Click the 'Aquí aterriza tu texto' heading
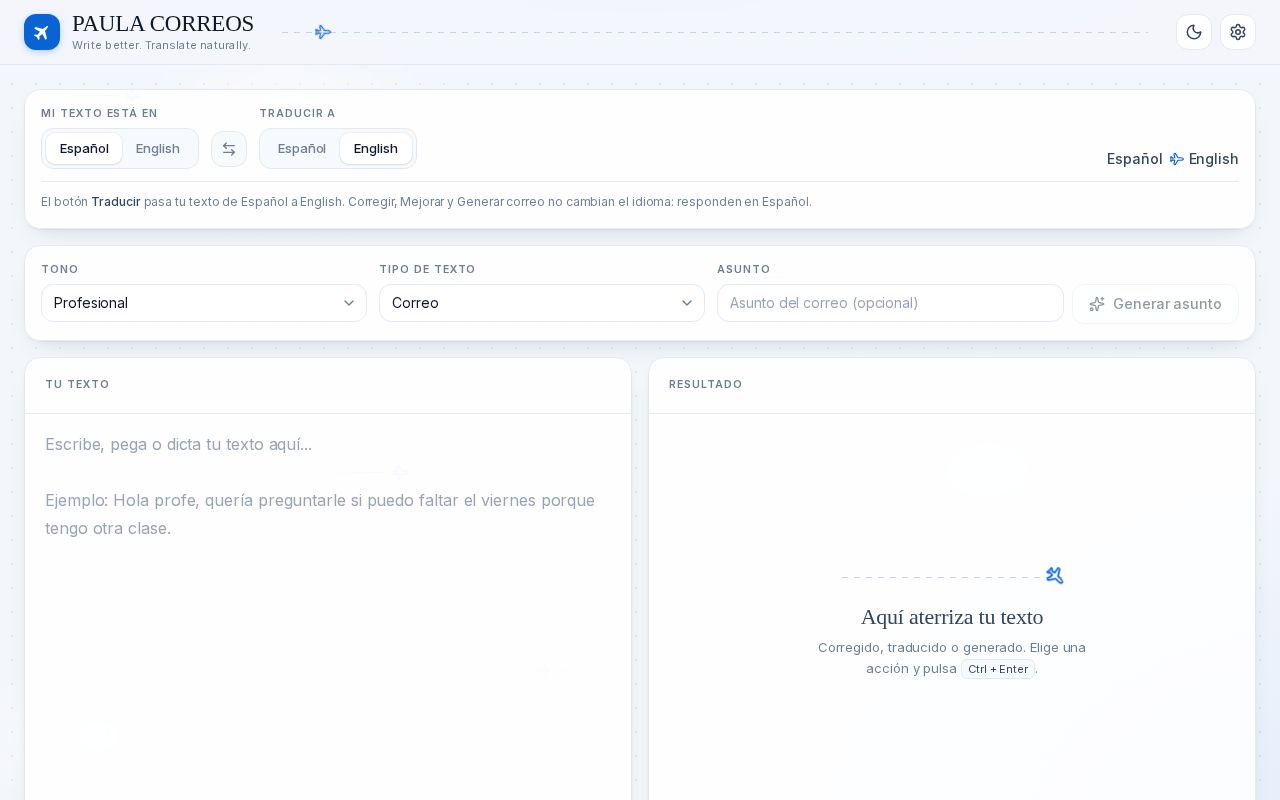This screenshot has width=1280, height=800. click(x=952, y=617)
